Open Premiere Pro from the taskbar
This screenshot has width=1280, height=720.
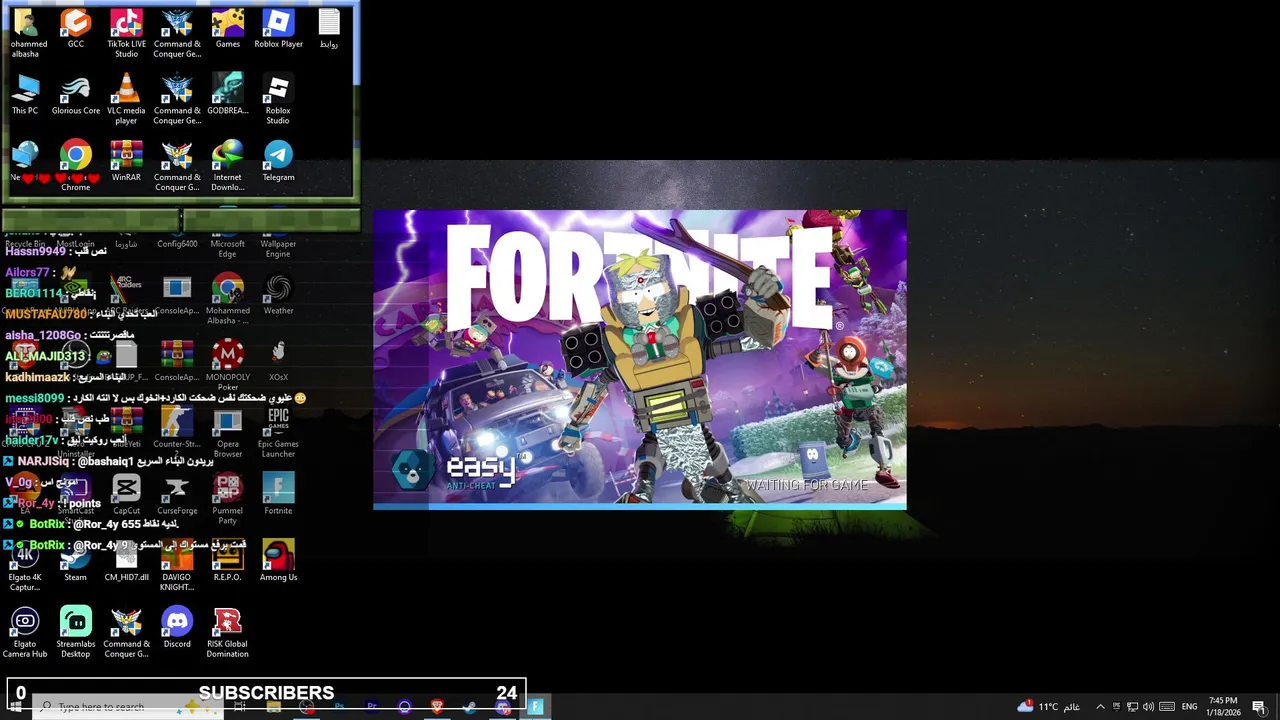pos(372,707)
